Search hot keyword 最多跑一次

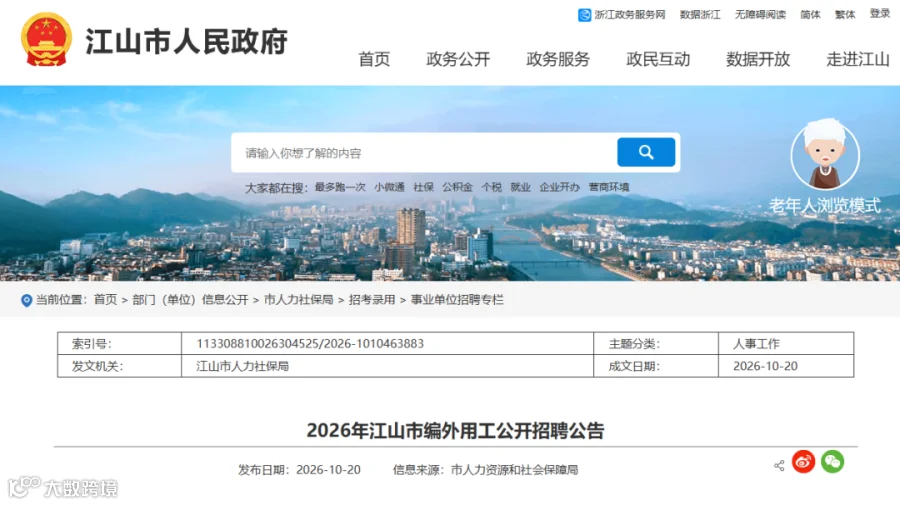click(340, 187)
